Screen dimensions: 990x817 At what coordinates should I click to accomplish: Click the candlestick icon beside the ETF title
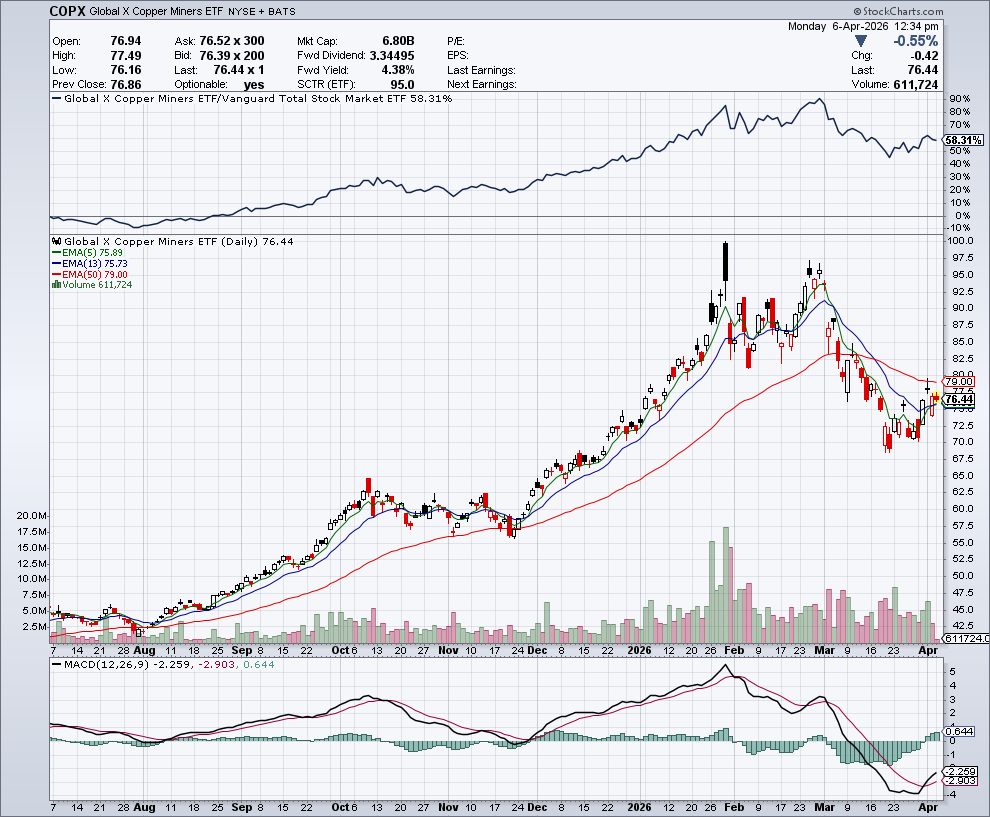pos(56,241)
